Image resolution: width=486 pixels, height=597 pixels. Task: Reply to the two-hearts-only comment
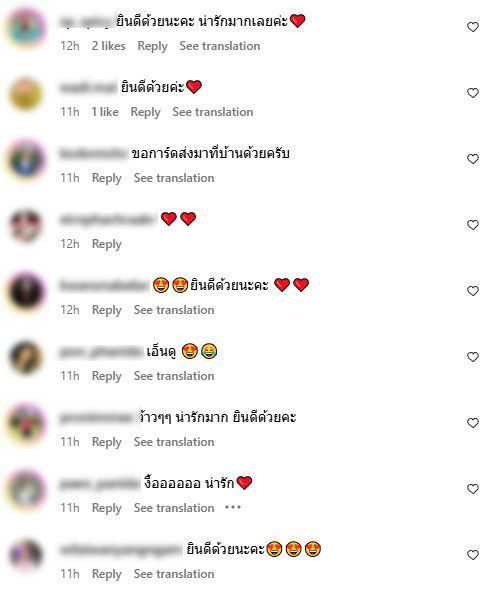tap(107, 244)
